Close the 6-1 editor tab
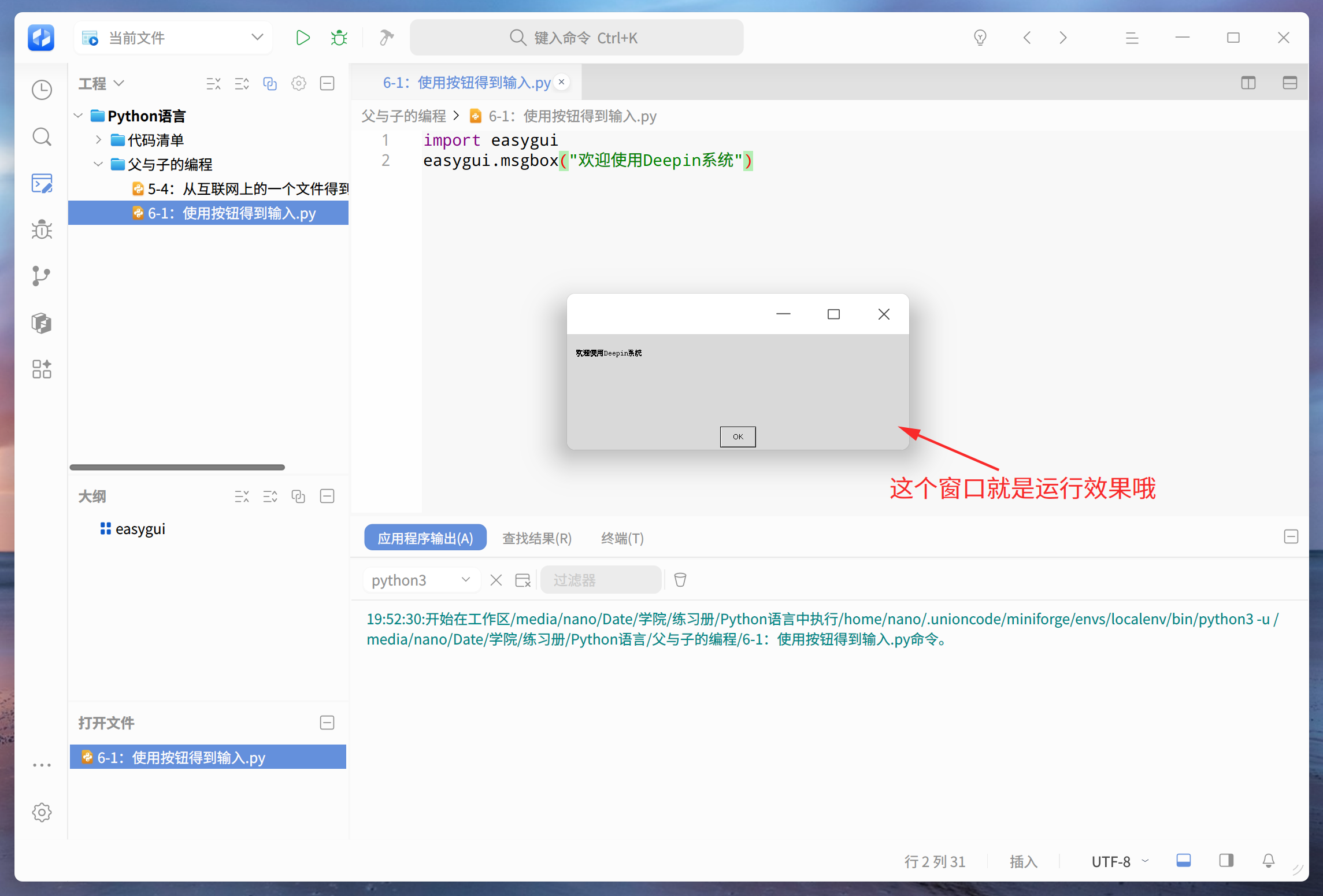Screen dimensions: 1323x896 [x=561, y=83]
